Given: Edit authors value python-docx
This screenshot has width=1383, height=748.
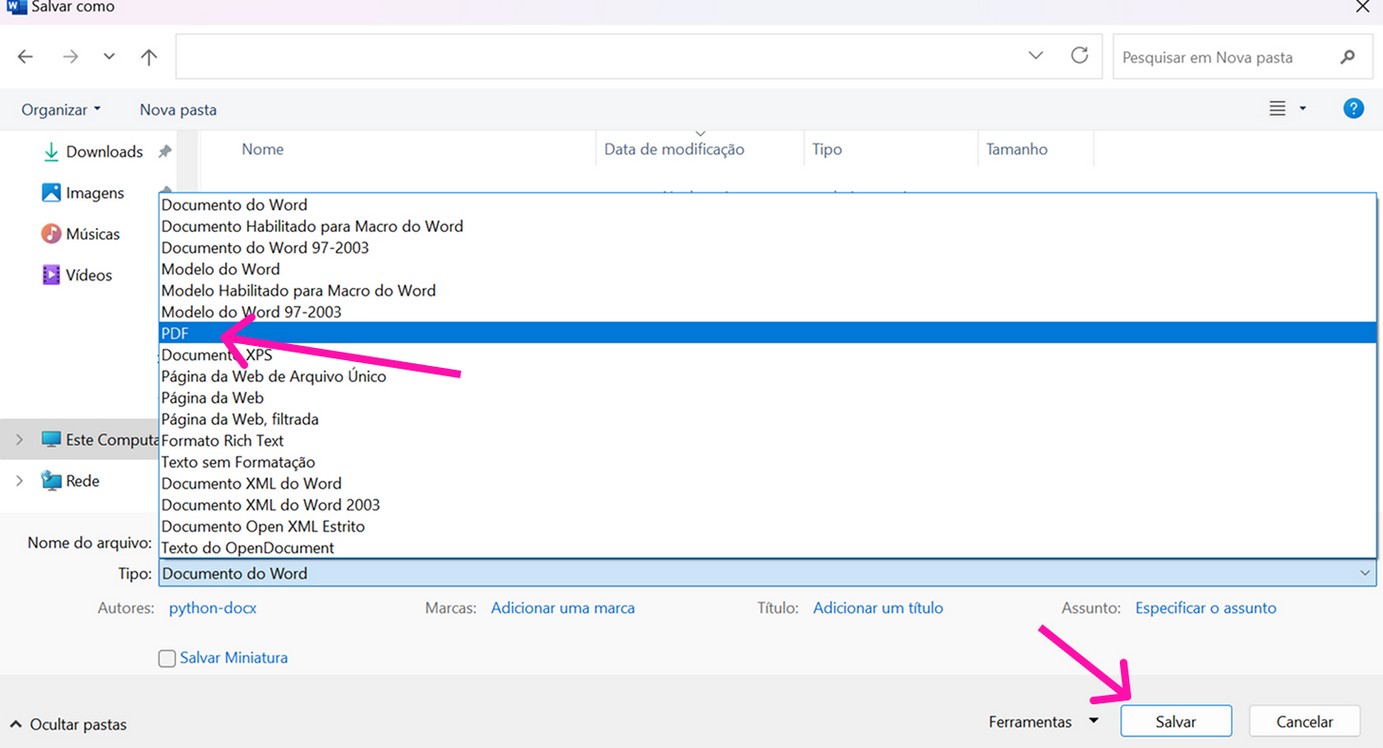Looking at the screenshot, I should [x=213, y=608].
